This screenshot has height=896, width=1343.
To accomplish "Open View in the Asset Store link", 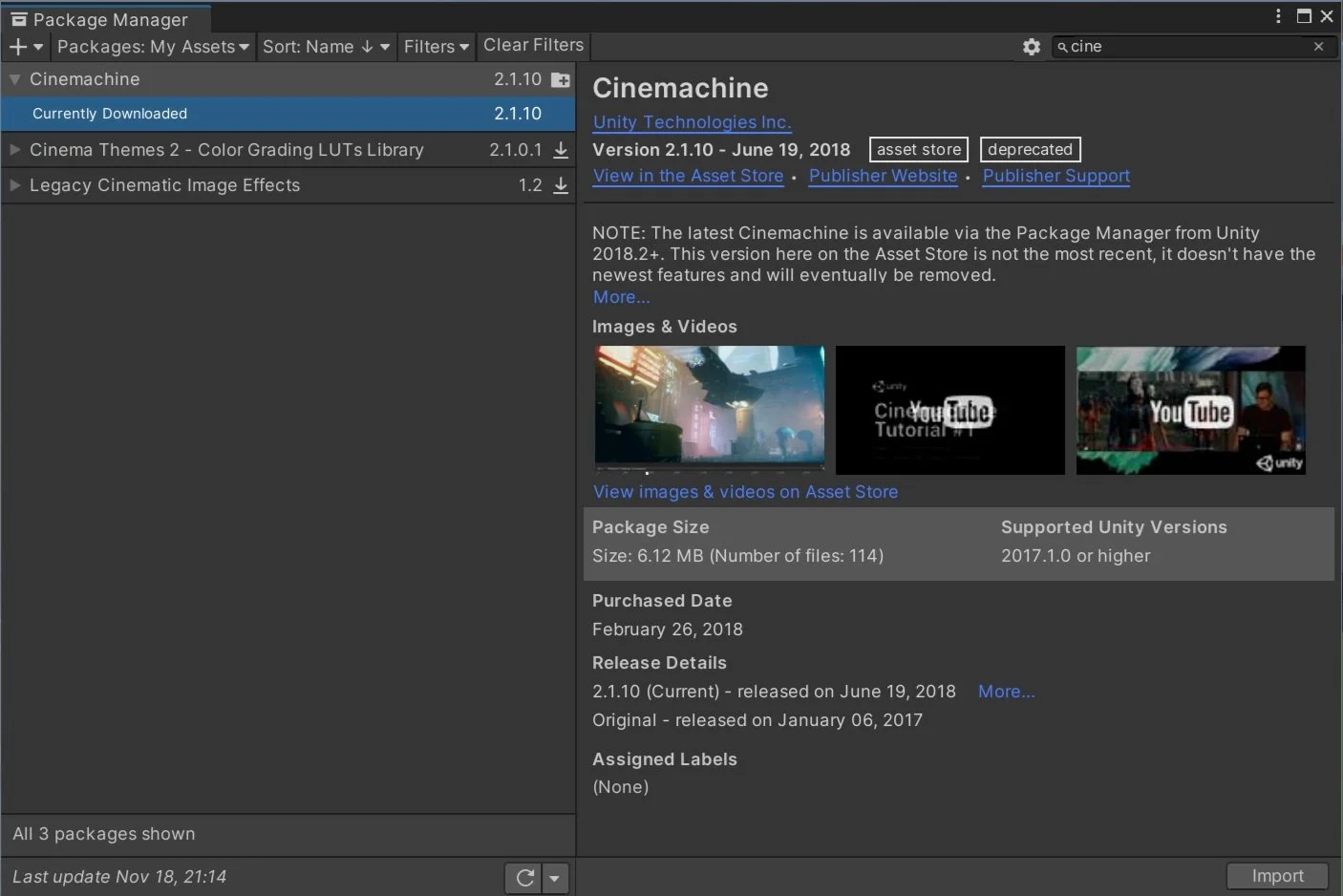I will pyautogui.click(x=688, y=176).
